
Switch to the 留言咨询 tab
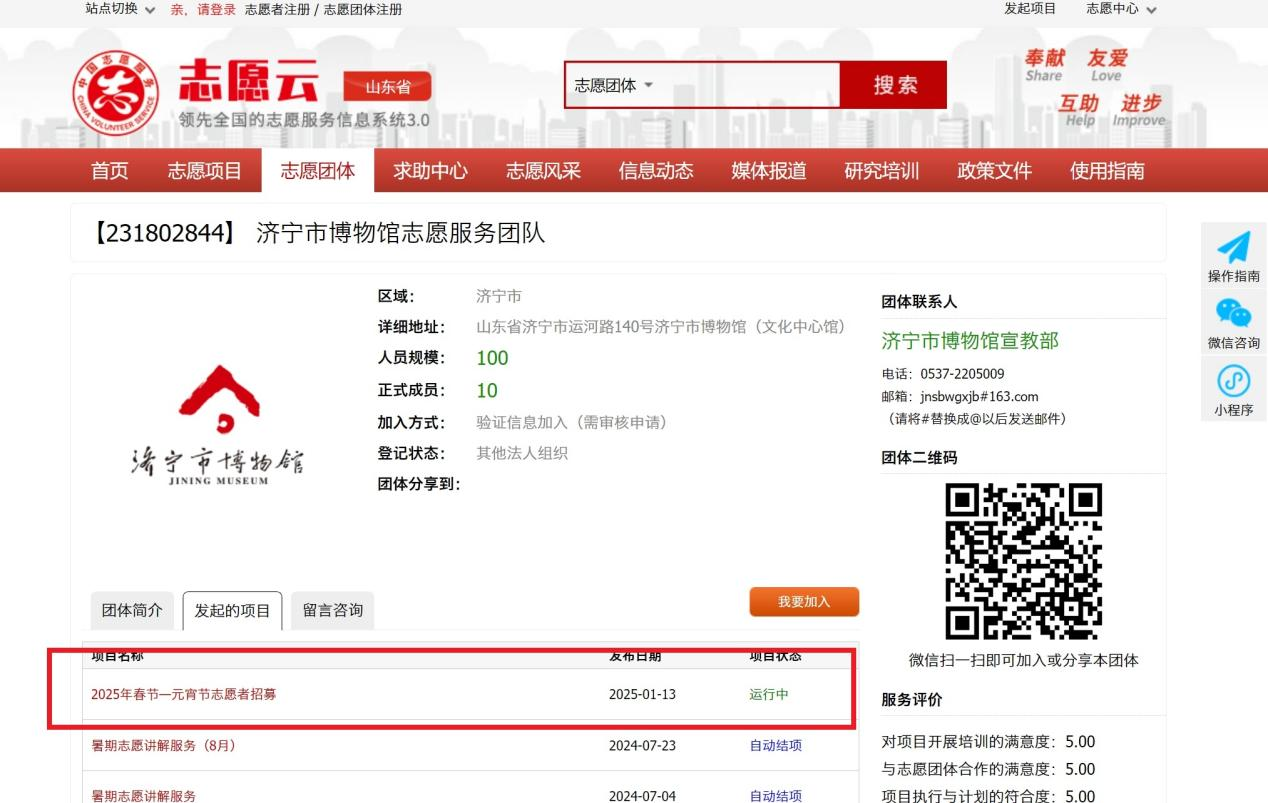point(333,610)
